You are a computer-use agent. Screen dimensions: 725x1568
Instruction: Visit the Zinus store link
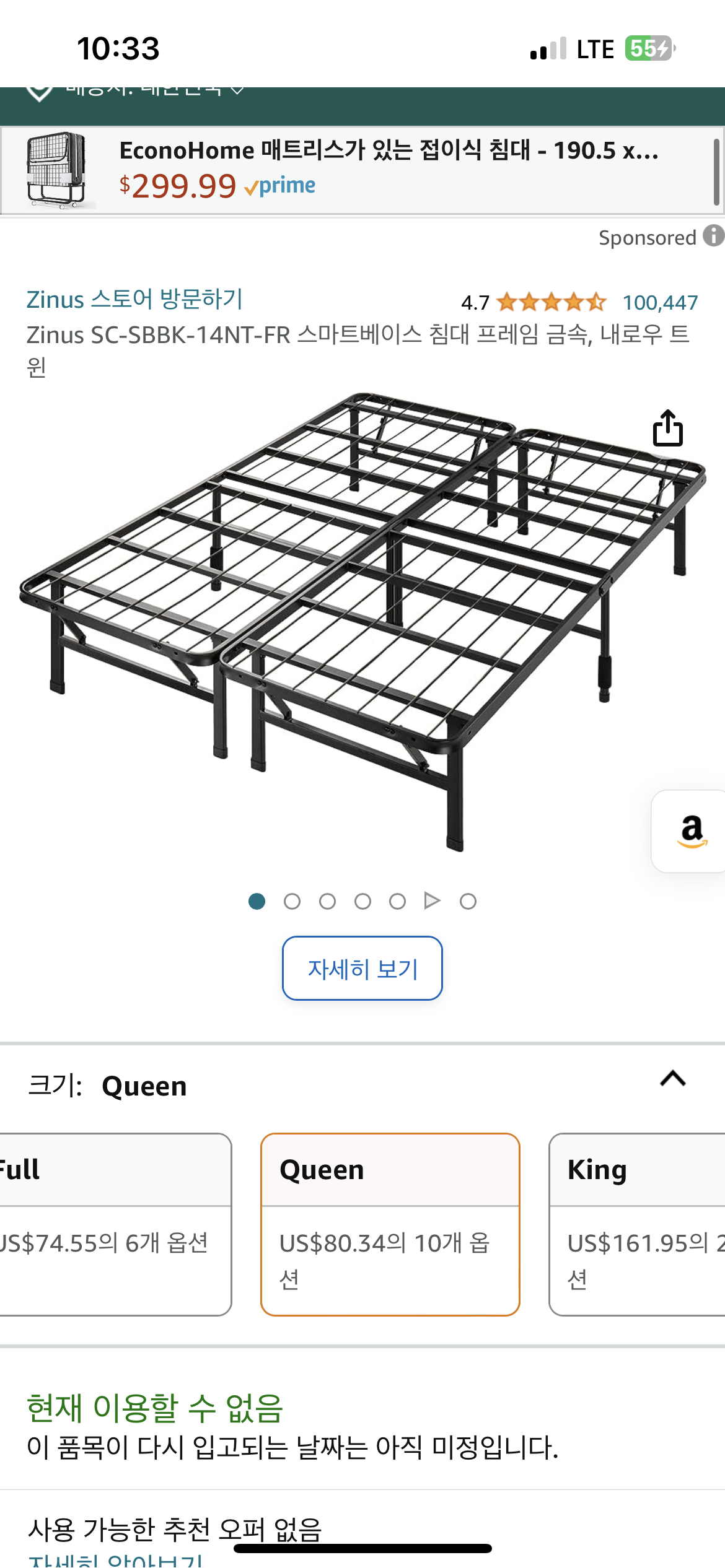click(x=134, y=299)
